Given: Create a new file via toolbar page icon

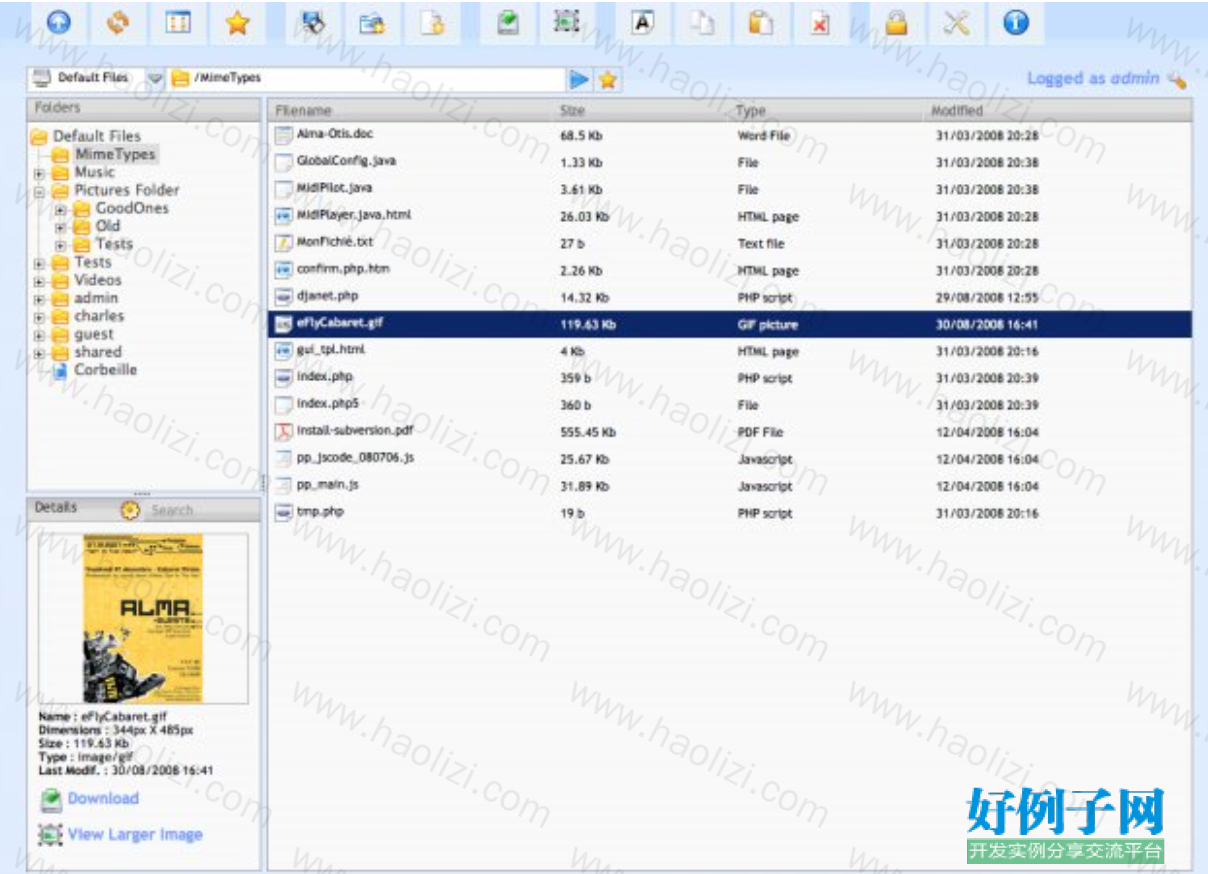Looking at the screenshot, I should [432, 23].
